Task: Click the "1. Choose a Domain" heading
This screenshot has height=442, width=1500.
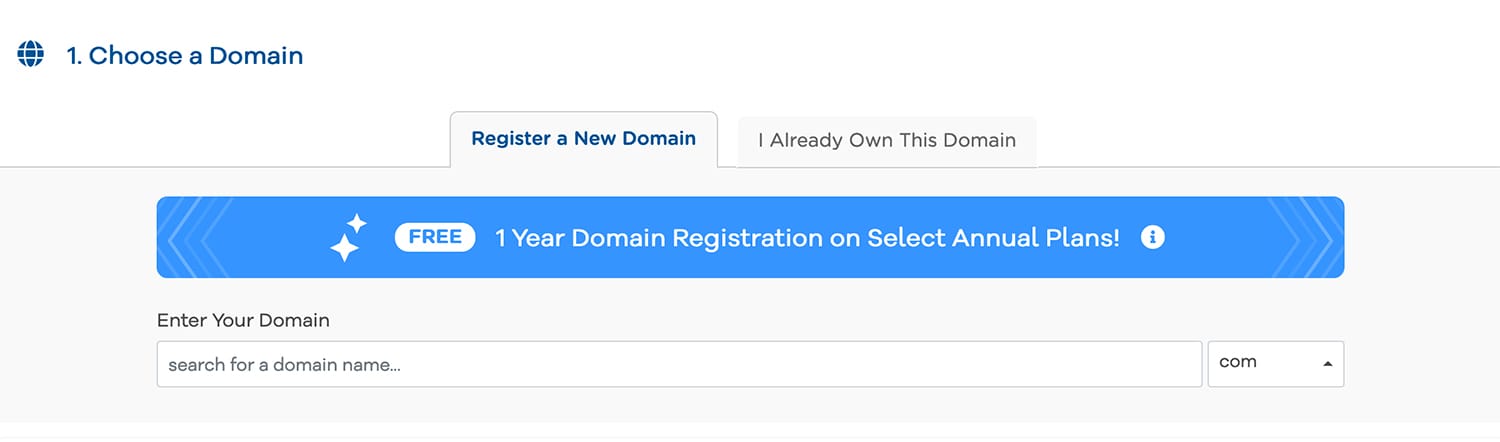Action: click(x=185, y=56)
